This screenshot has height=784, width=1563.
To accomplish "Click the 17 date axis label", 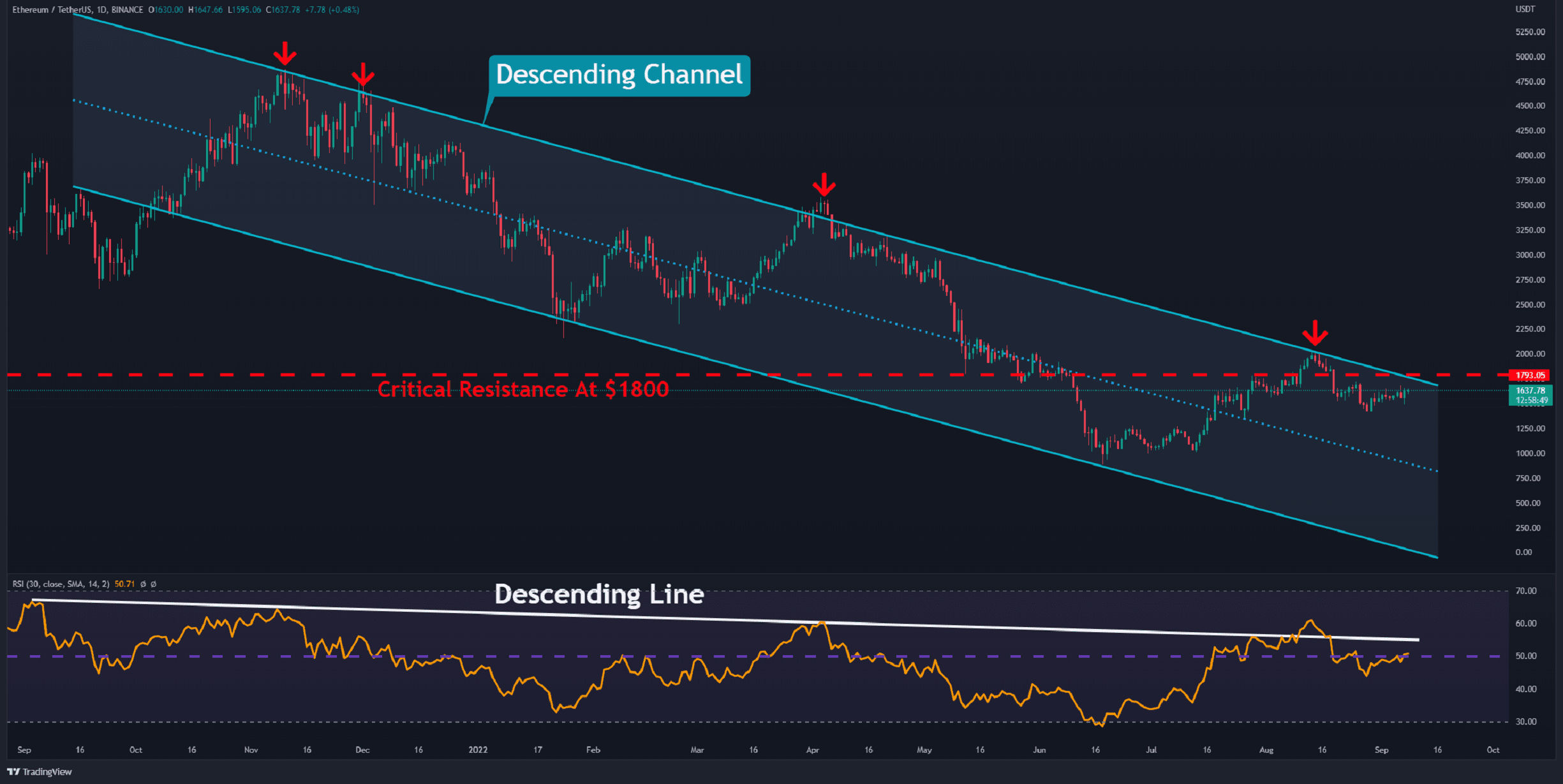I will [x=538, y=750].
